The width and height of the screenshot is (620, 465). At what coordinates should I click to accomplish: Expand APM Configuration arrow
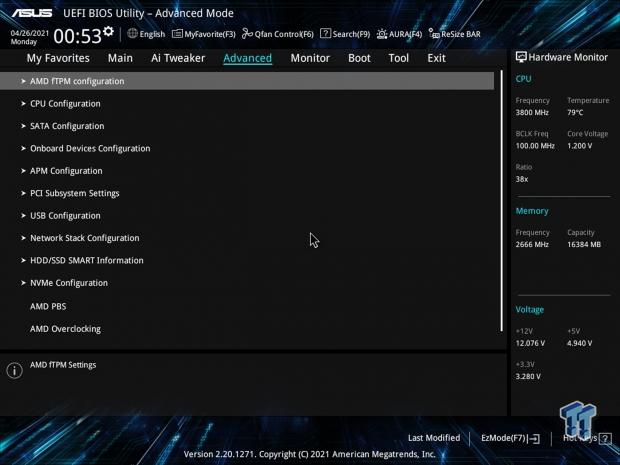(x=23, y=171)
